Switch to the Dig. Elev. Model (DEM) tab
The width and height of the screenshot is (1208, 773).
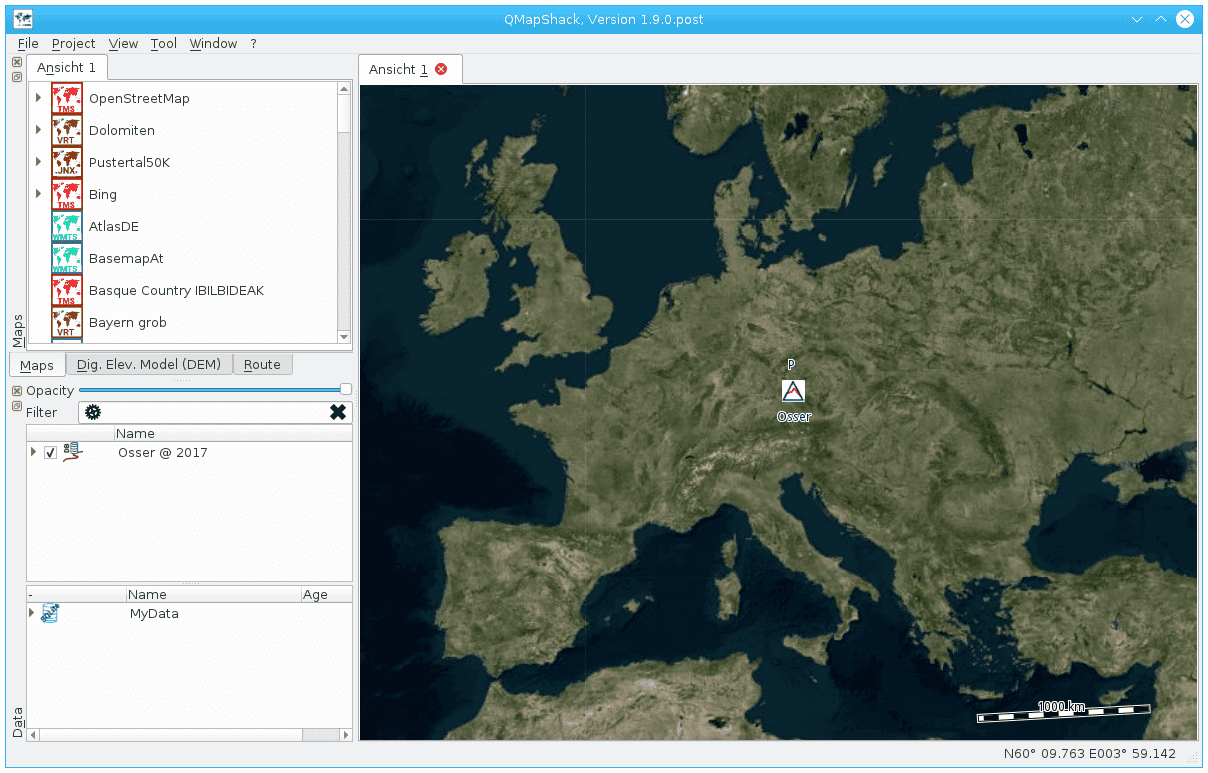[149, 364]
